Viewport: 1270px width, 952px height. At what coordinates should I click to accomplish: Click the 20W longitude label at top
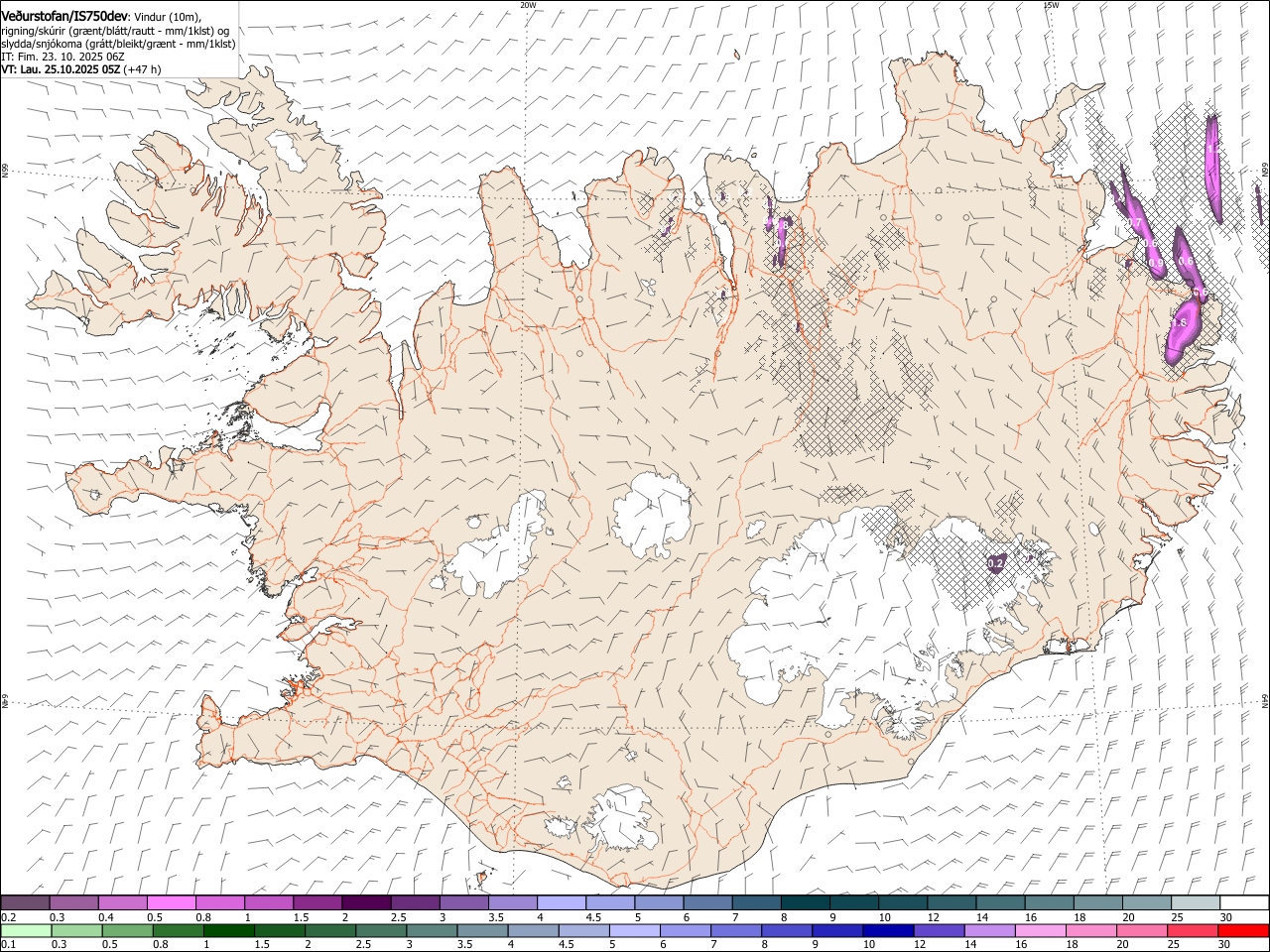(528, 5)
